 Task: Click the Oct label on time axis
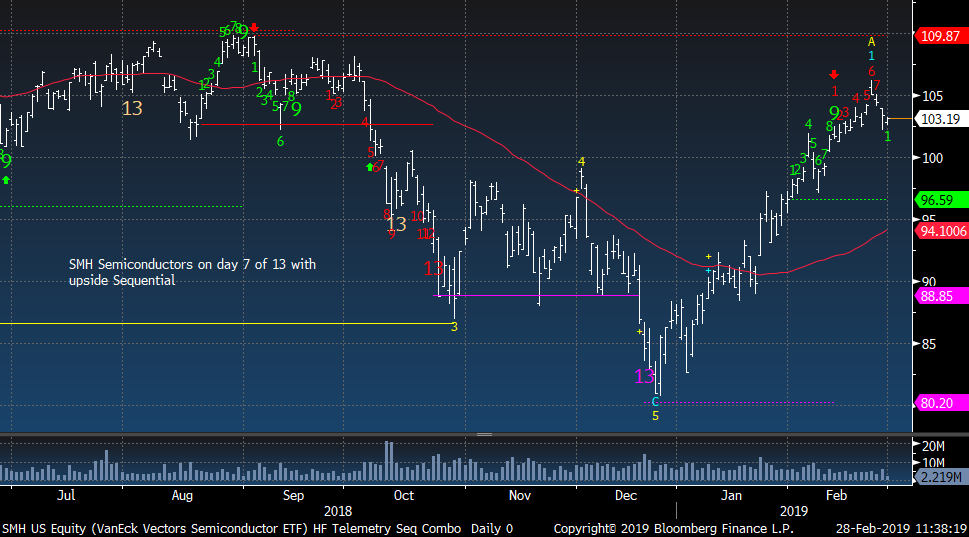[404, 495]
